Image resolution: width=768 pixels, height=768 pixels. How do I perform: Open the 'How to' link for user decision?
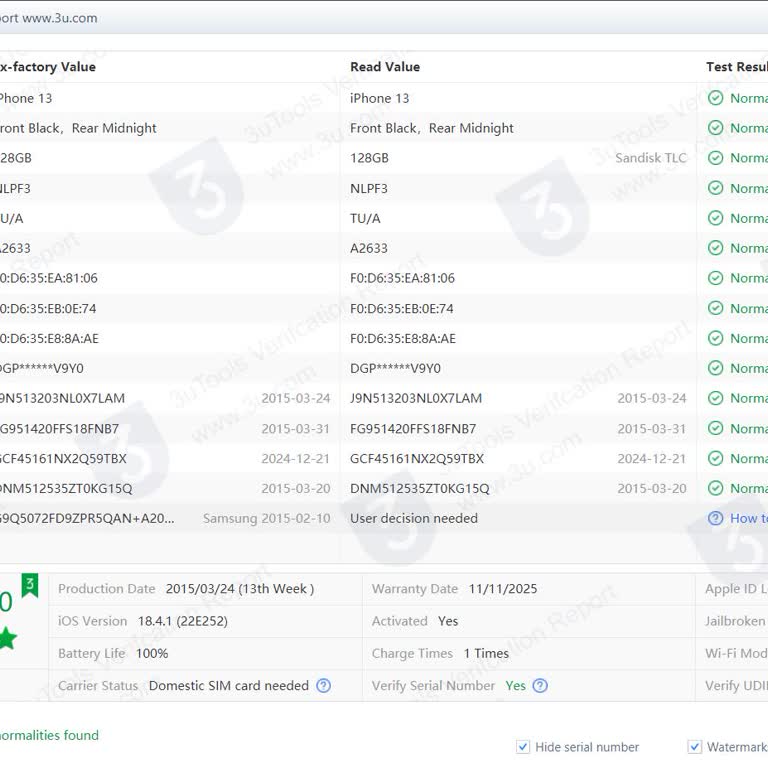pyautogui.click(x=748, y=518)
